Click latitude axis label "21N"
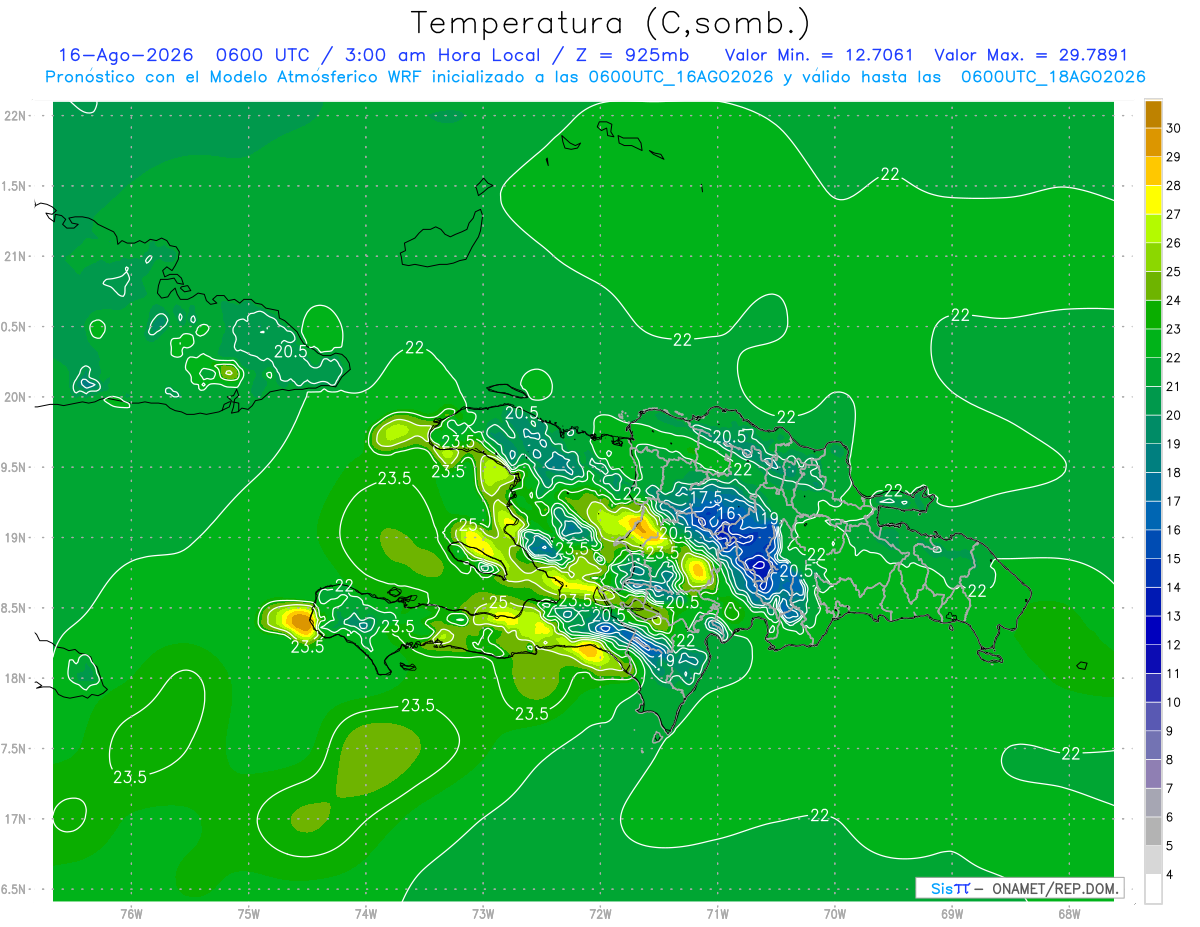 pyautogui.click(x=16, y=256)
